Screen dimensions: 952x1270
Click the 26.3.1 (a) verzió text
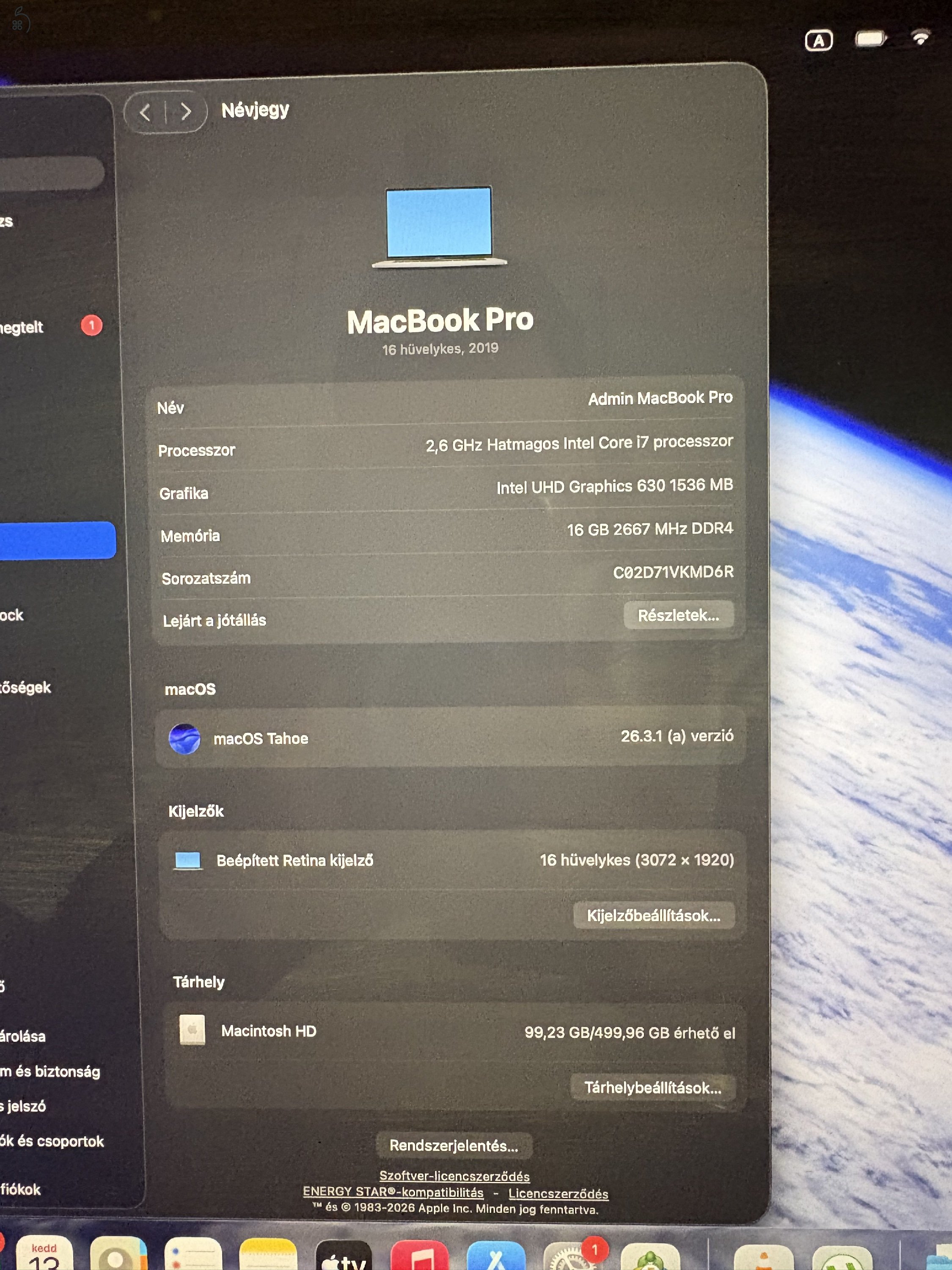click(x=677, y=736)
